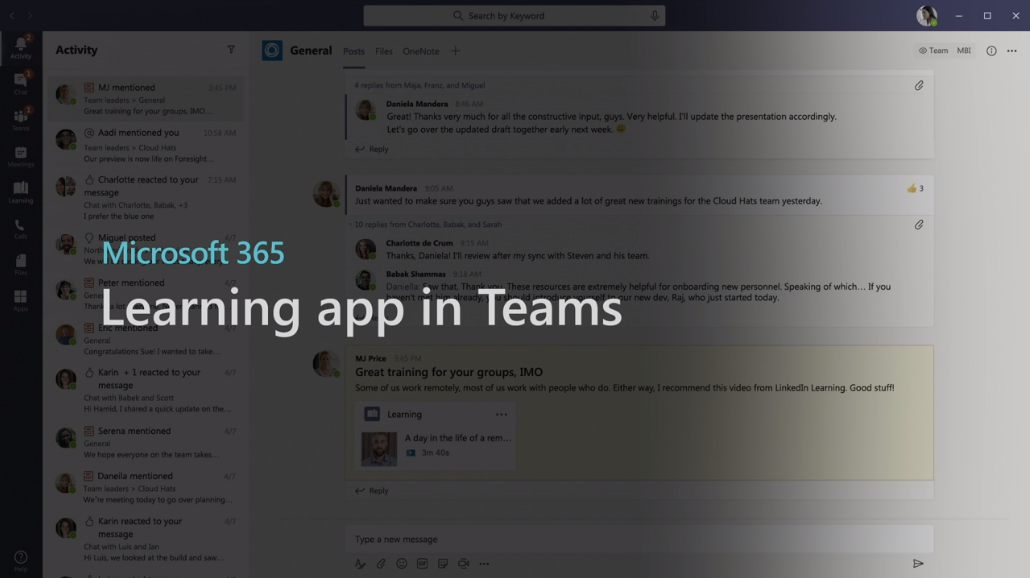Click the Search by Keyword field
The image size is (1030, 578).
tap(514, 16)
